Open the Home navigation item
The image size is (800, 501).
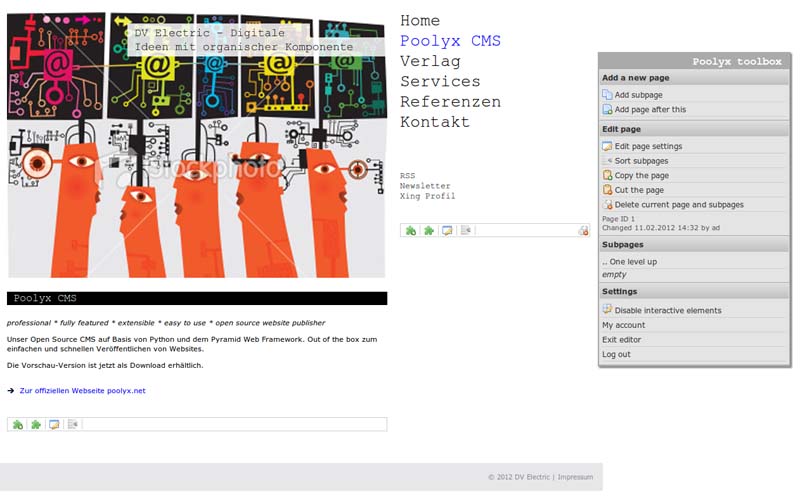tap(420, 20)
